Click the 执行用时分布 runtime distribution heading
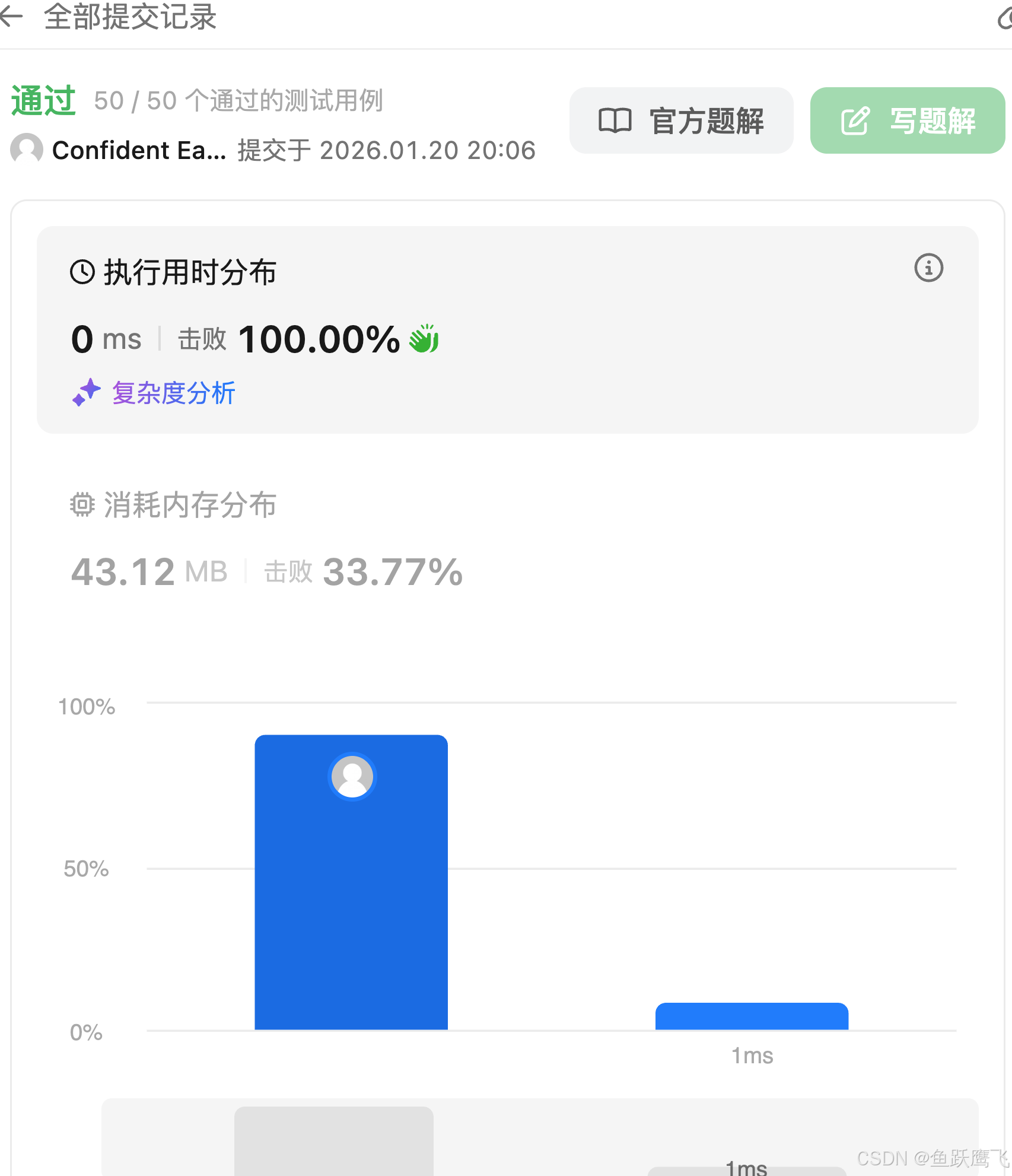 click(190, 272)
